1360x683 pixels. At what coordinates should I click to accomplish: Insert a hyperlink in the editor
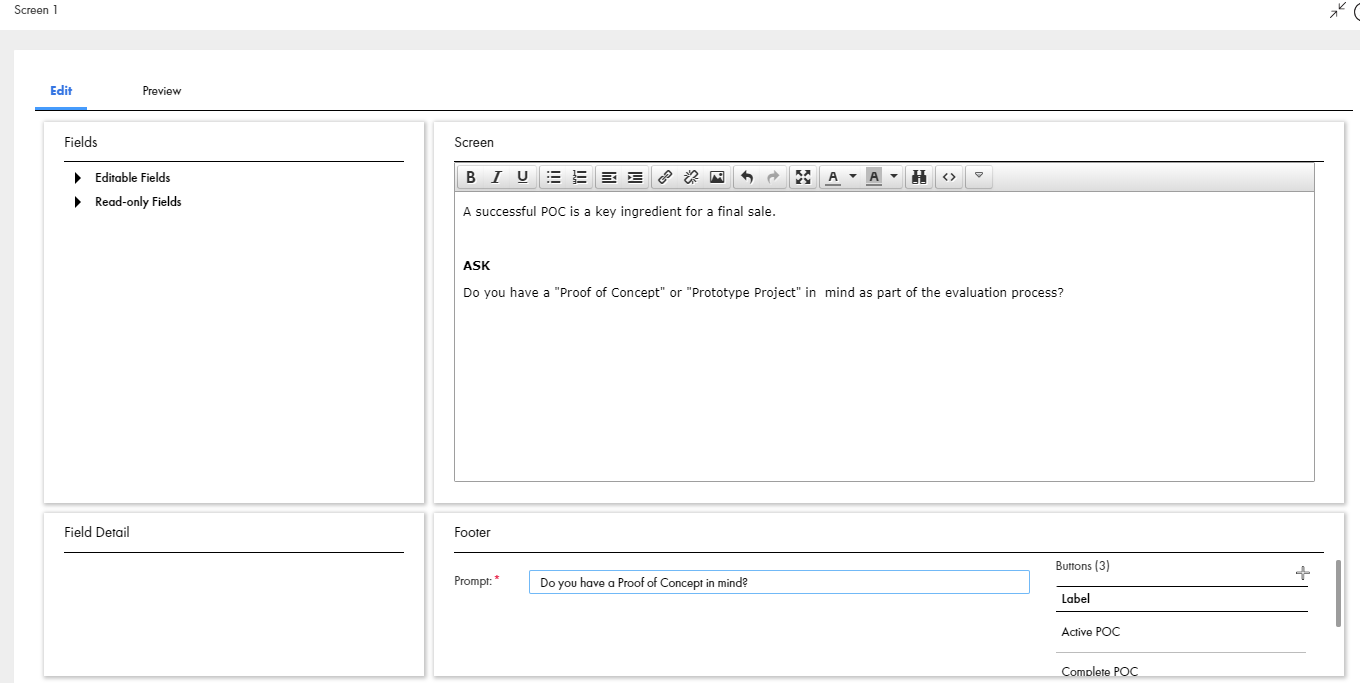(665, 177)
